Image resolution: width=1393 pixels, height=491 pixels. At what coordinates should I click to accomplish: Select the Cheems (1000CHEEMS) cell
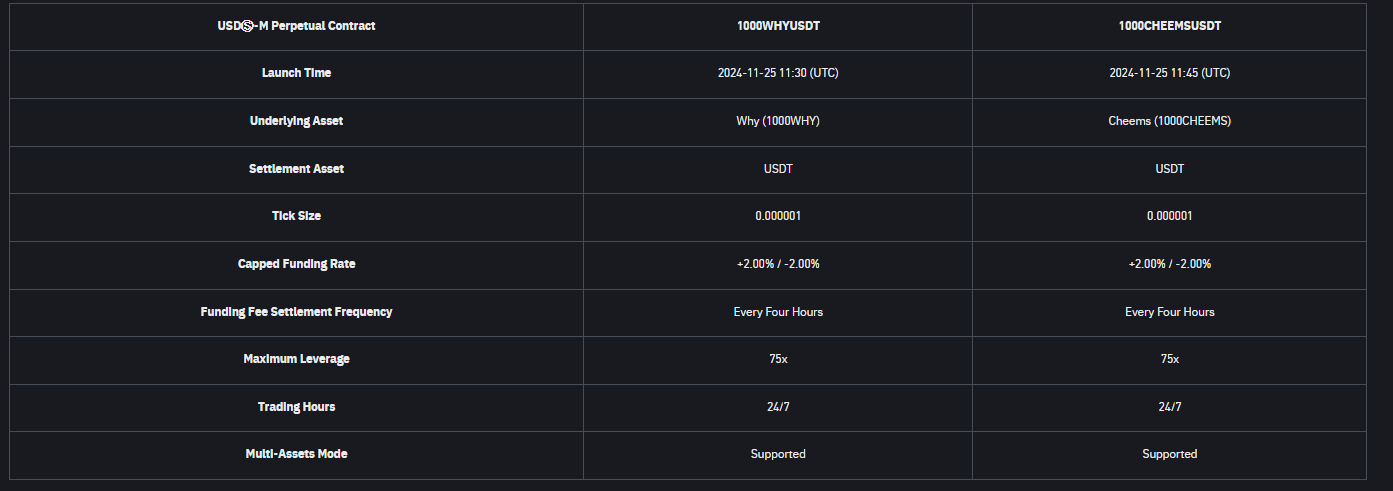[x=1169, y=121]
